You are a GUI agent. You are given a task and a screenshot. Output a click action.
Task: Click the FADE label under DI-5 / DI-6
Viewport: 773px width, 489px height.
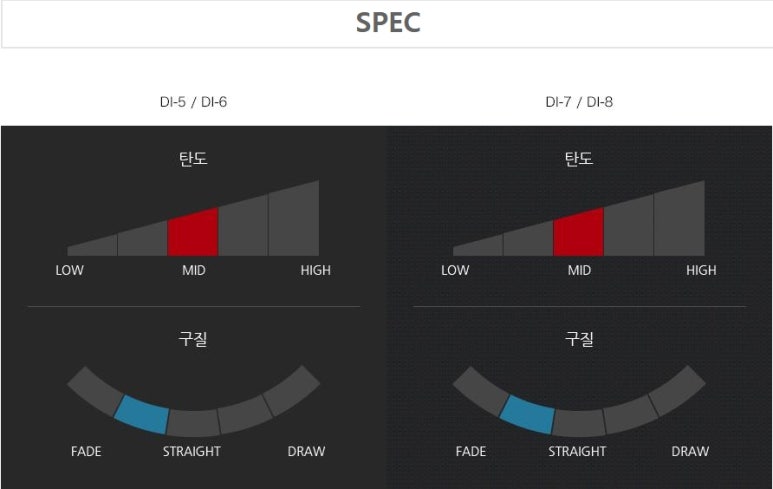(x=86, y=451)
